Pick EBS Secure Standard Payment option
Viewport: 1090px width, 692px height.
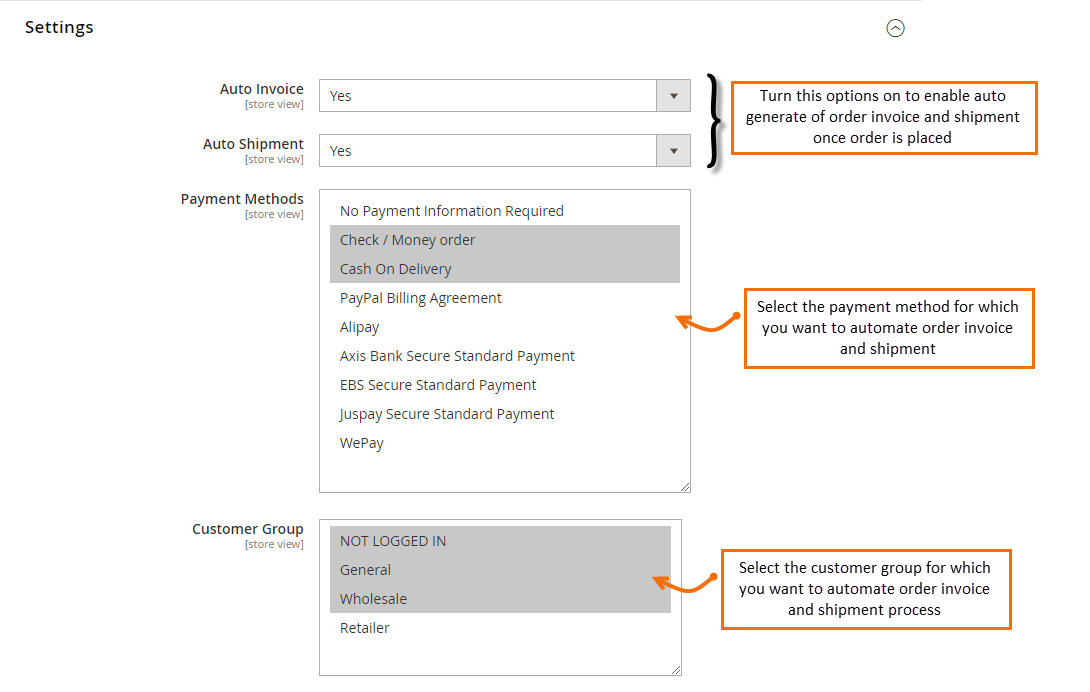[438, 385]
